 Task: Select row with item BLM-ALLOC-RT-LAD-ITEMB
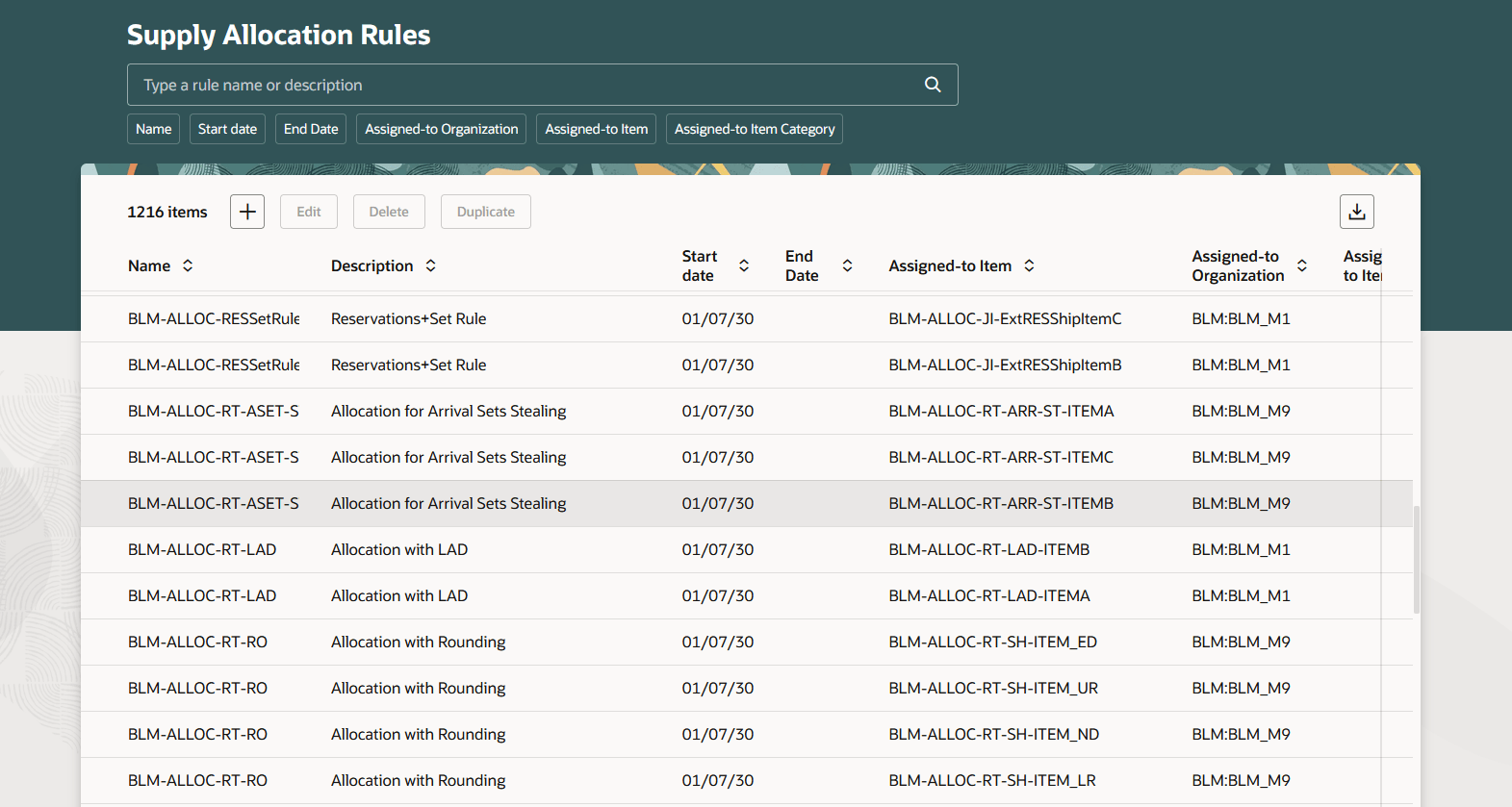988,550
